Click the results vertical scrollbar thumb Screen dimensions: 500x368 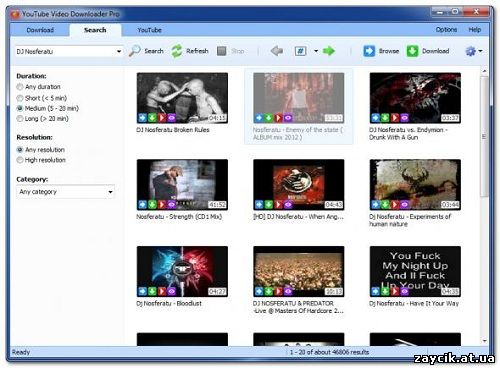click(x=484, y=136)
